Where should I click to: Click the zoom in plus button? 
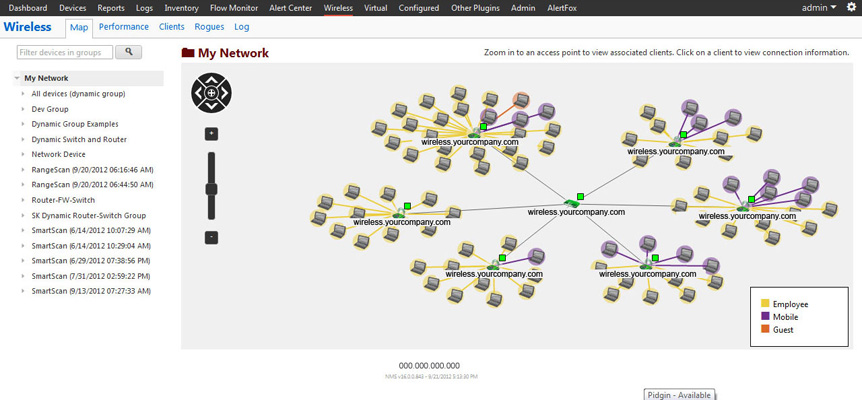coord(211,134)
